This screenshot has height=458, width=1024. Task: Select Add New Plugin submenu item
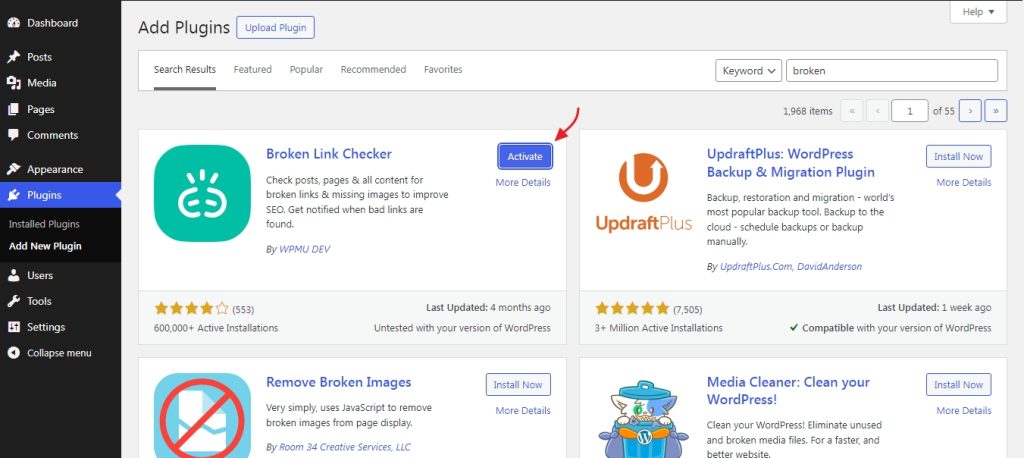coord(45,246)
